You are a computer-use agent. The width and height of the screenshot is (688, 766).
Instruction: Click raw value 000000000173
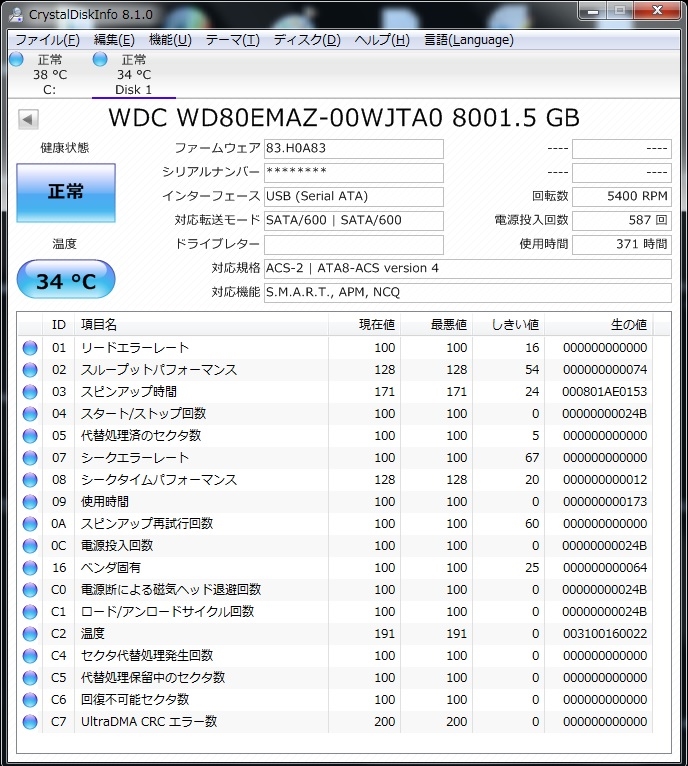click(605, 502)
